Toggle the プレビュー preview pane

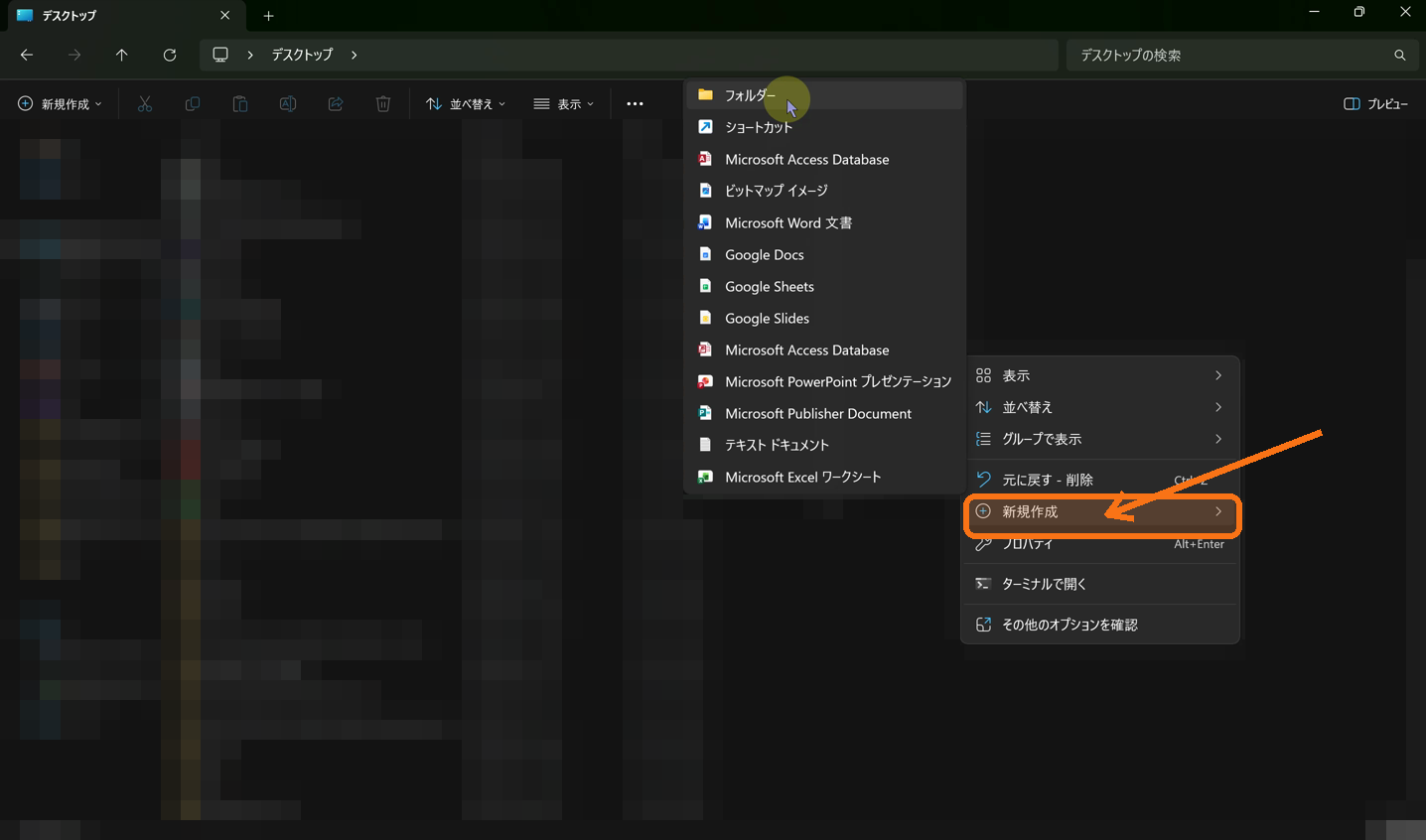[1376, 103]
